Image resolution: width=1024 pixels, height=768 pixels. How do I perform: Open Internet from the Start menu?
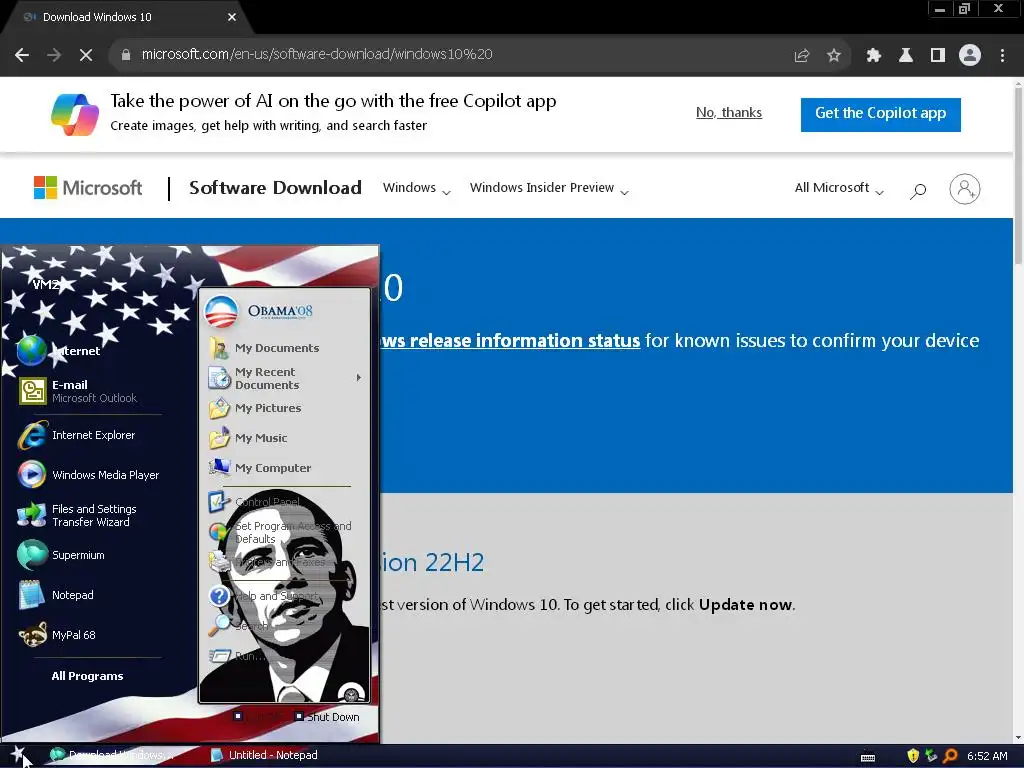[x=59, y=351]
